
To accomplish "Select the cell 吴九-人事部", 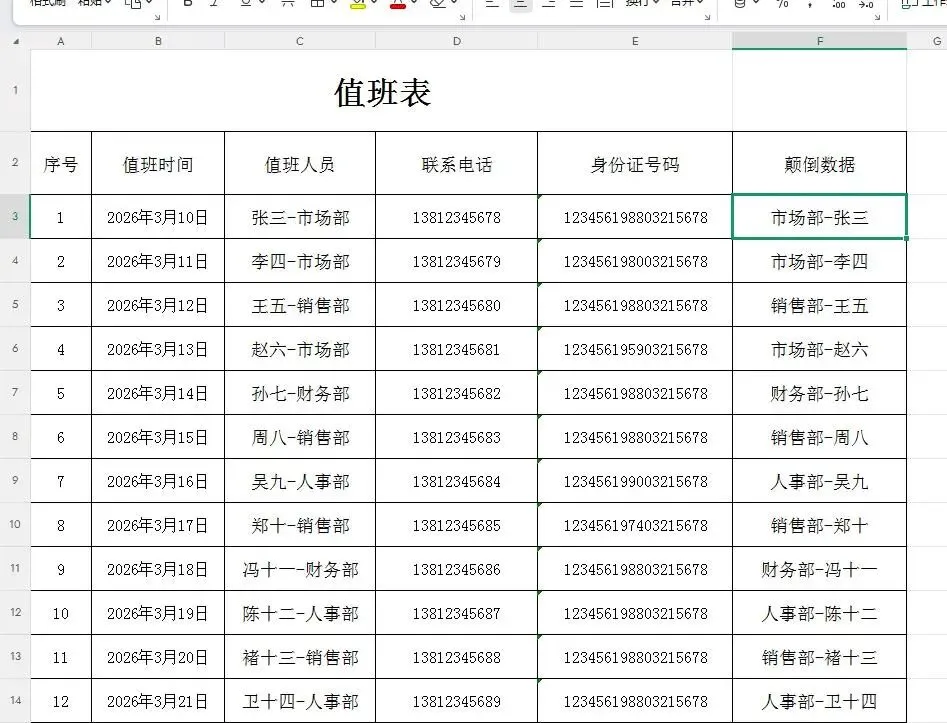I will [x=300, y=481].
